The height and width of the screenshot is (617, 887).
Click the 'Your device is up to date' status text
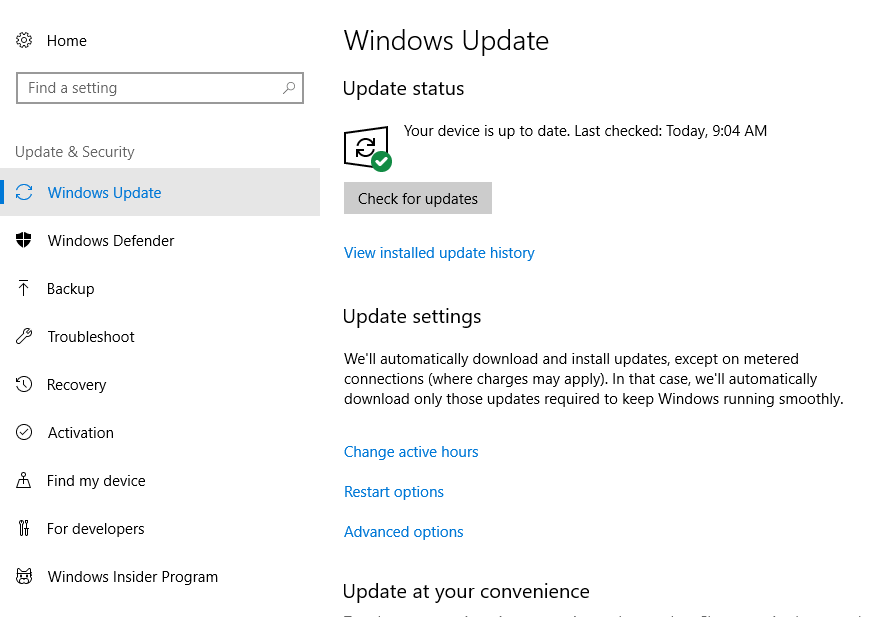(585, 131)
